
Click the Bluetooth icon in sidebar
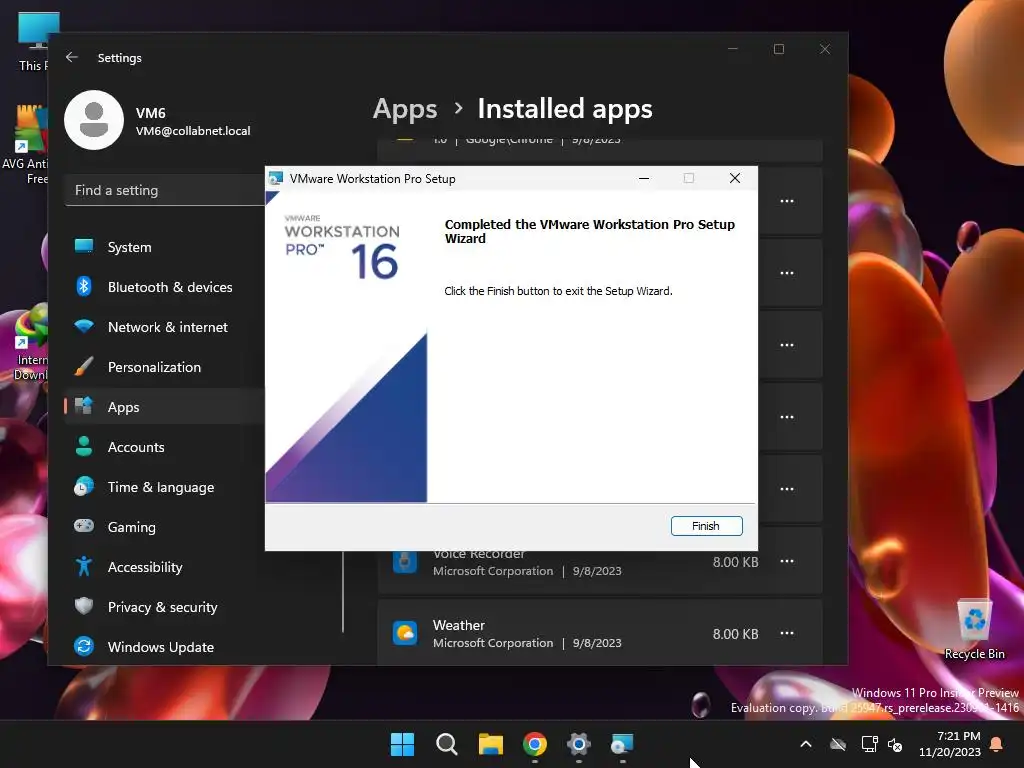click(x=84, y=286)
